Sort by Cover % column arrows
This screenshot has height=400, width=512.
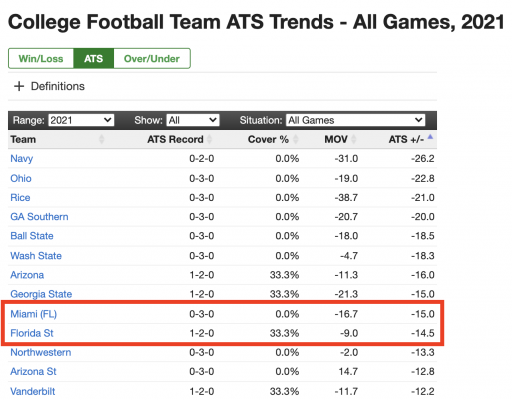[x=295, y=139]
